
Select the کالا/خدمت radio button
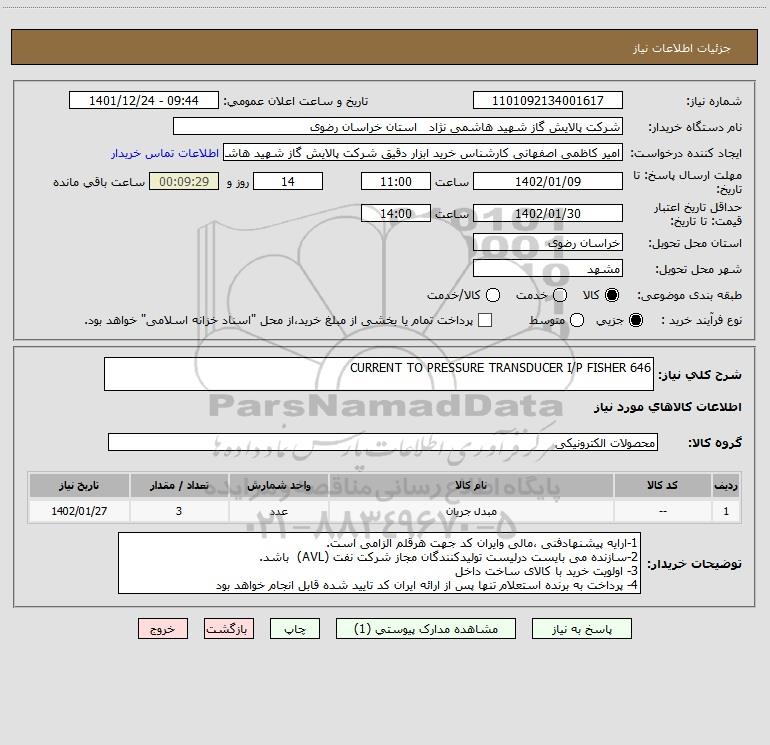coord(493,295)
